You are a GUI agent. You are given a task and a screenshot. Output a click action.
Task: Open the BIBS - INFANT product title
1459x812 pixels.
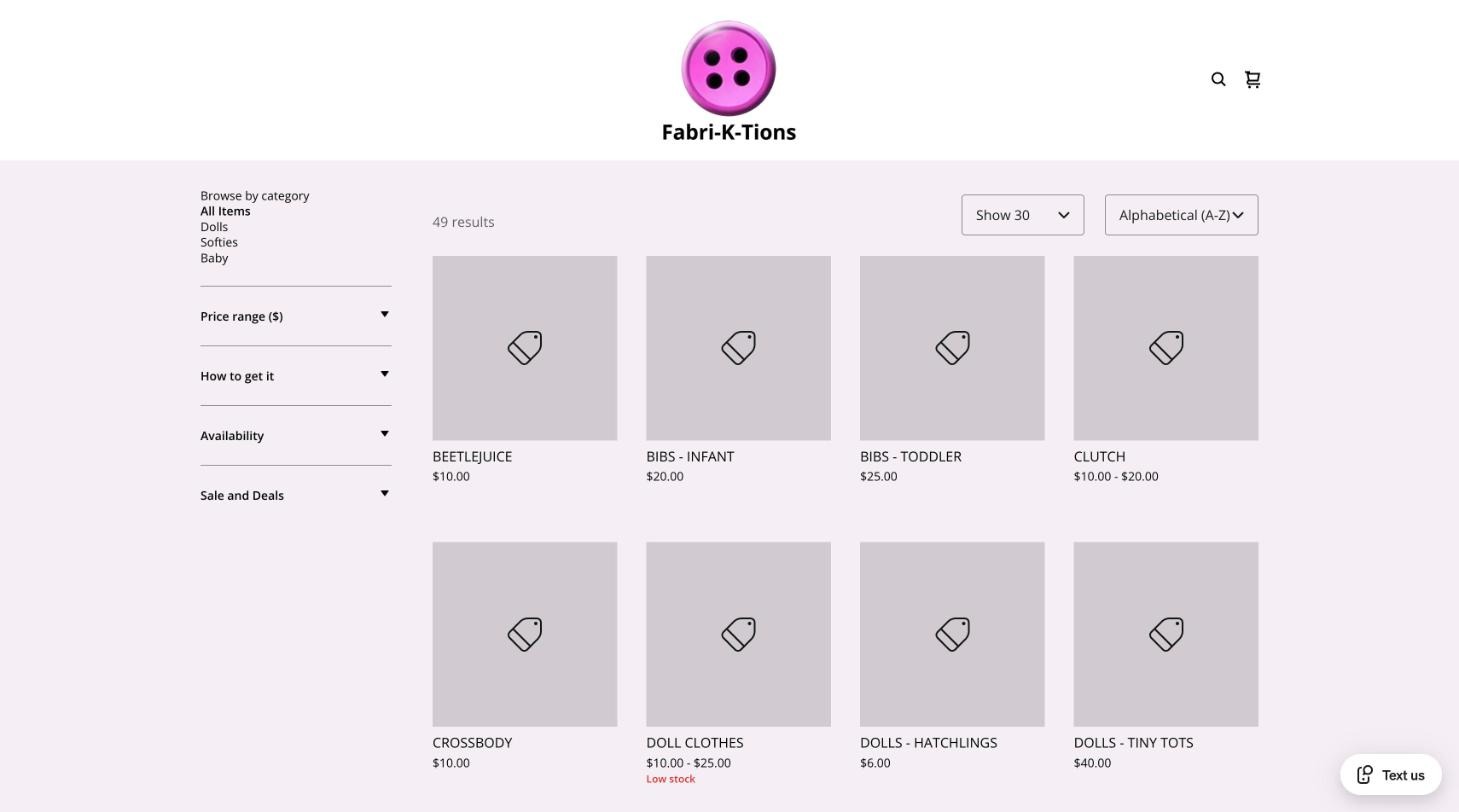pos(690,456)
